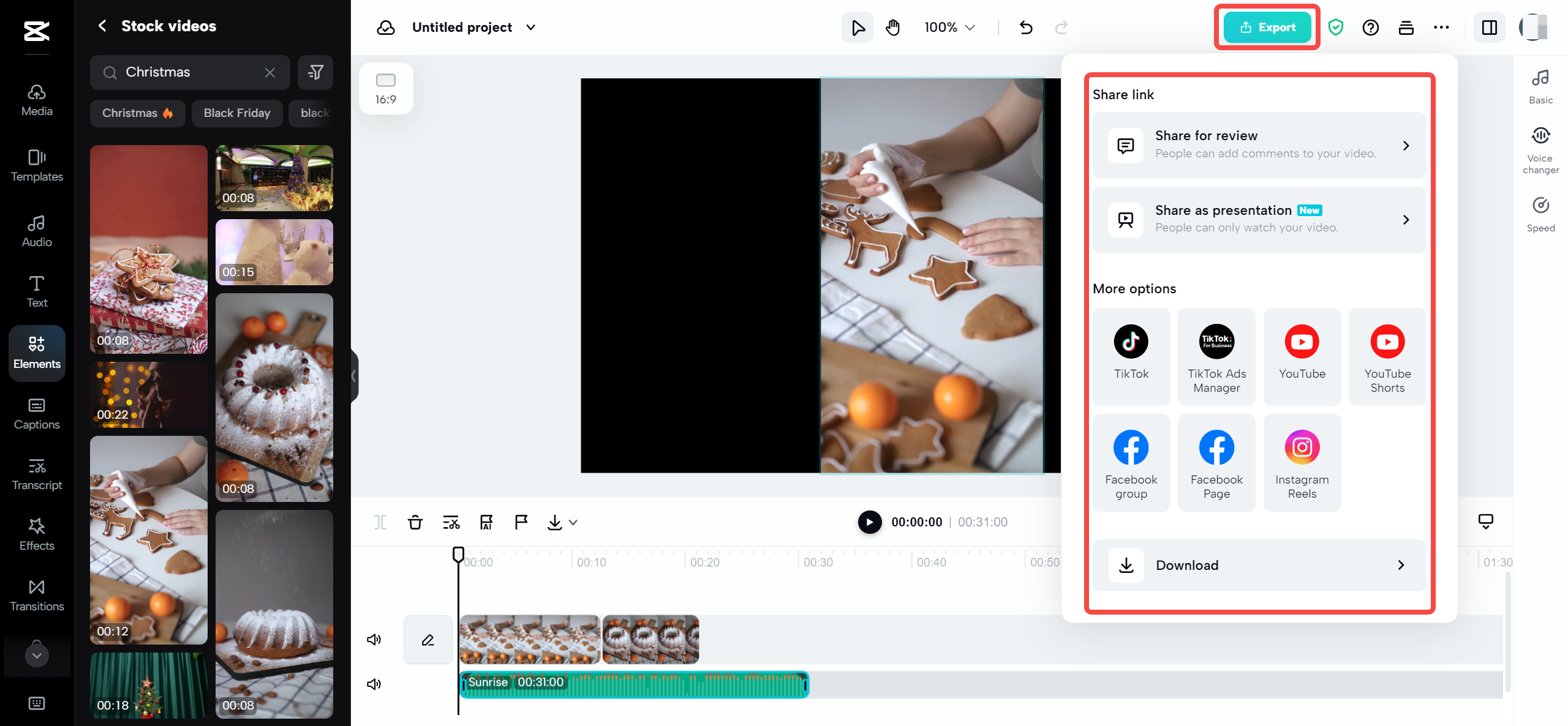Open the Audio panel

coord(37,231)
